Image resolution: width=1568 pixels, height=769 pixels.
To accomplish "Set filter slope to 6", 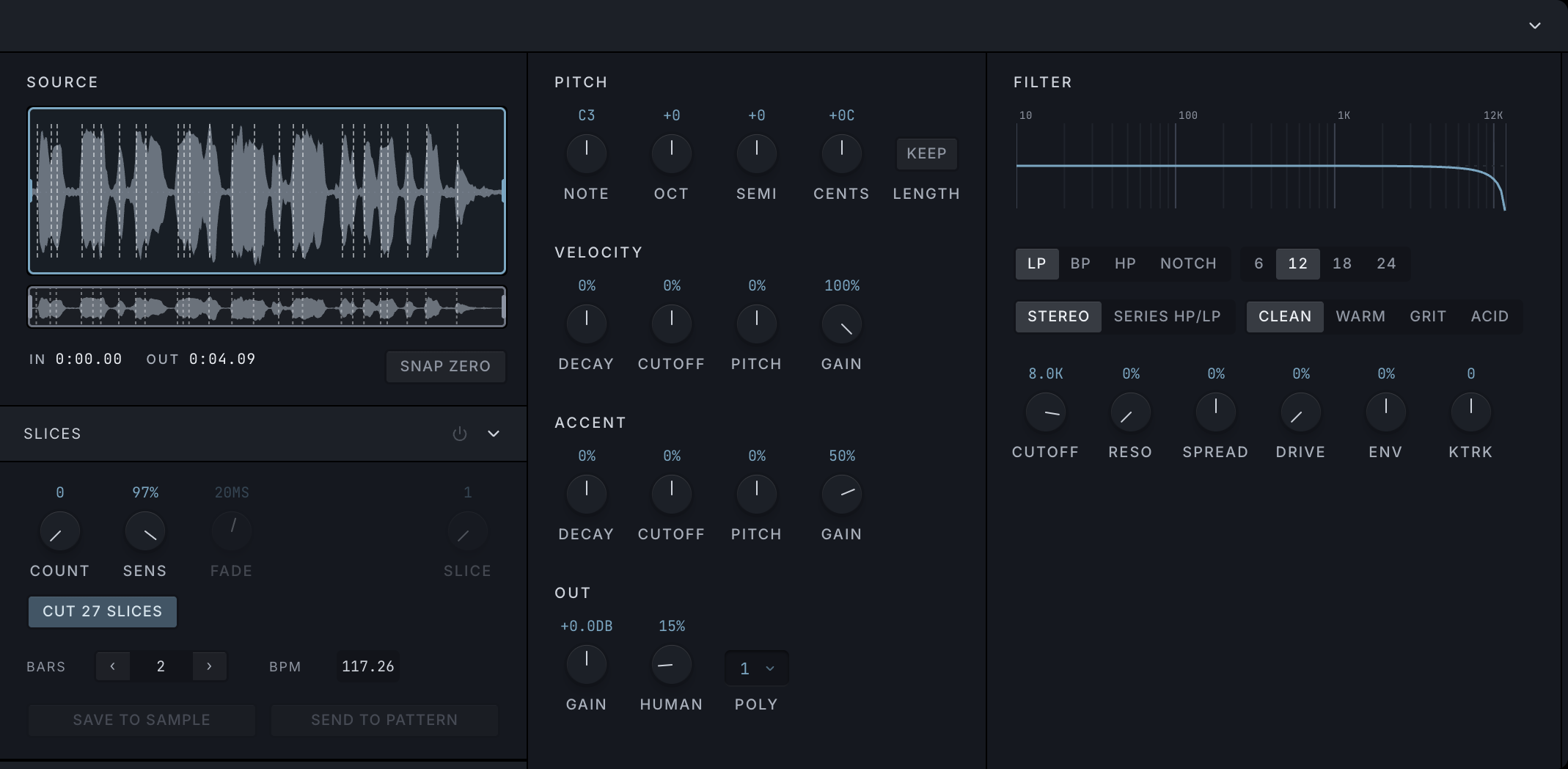I will click(1259, 263).
